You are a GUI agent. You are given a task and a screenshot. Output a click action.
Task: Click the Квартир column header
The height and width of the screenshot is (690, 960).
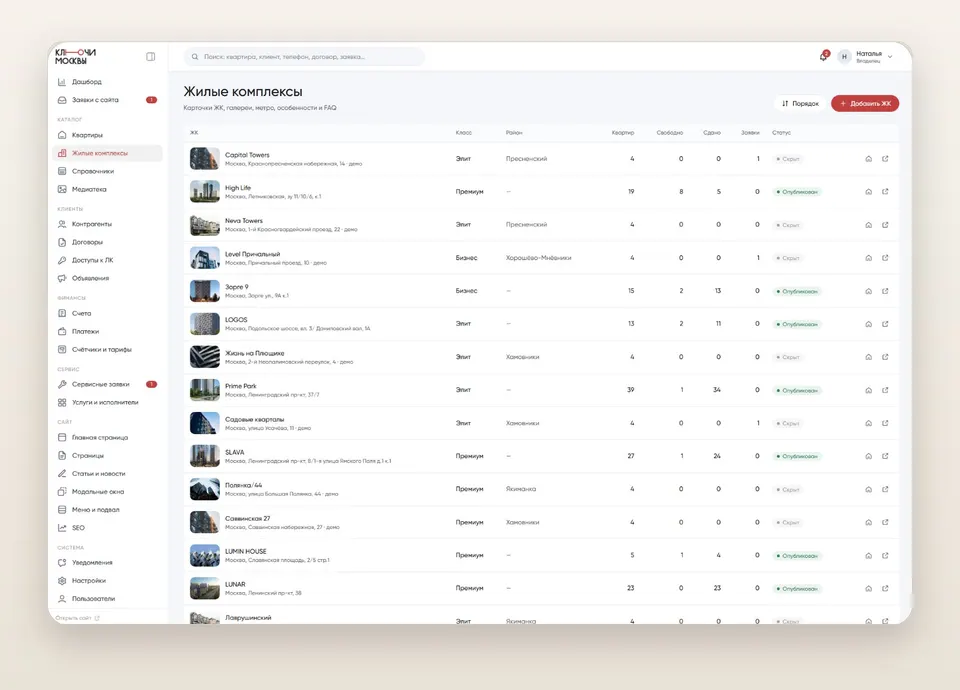pos(623,133)
